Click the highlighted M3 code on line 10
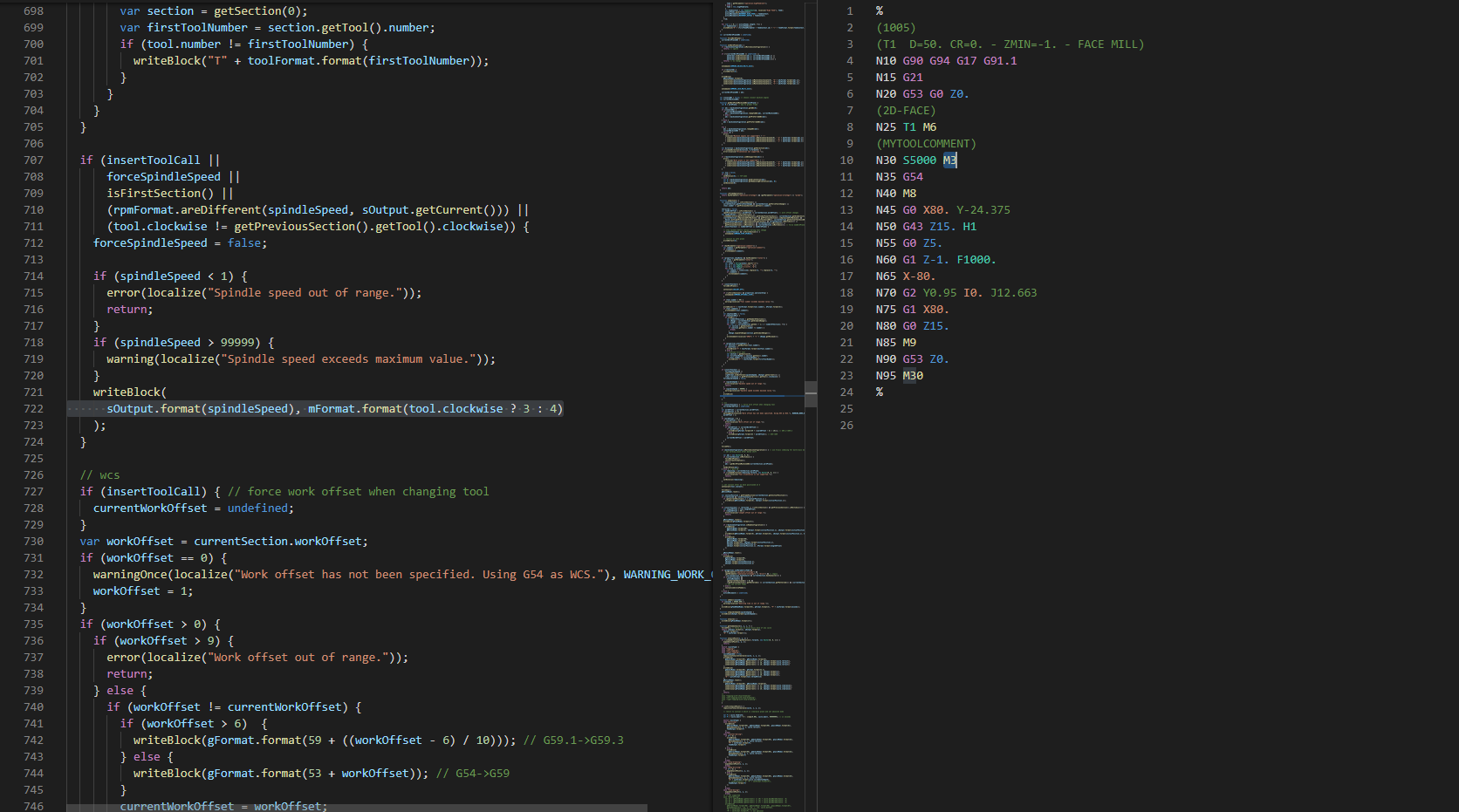Image resolution: width=1459 pixels, height=812 pixels. tap(949, 160)
